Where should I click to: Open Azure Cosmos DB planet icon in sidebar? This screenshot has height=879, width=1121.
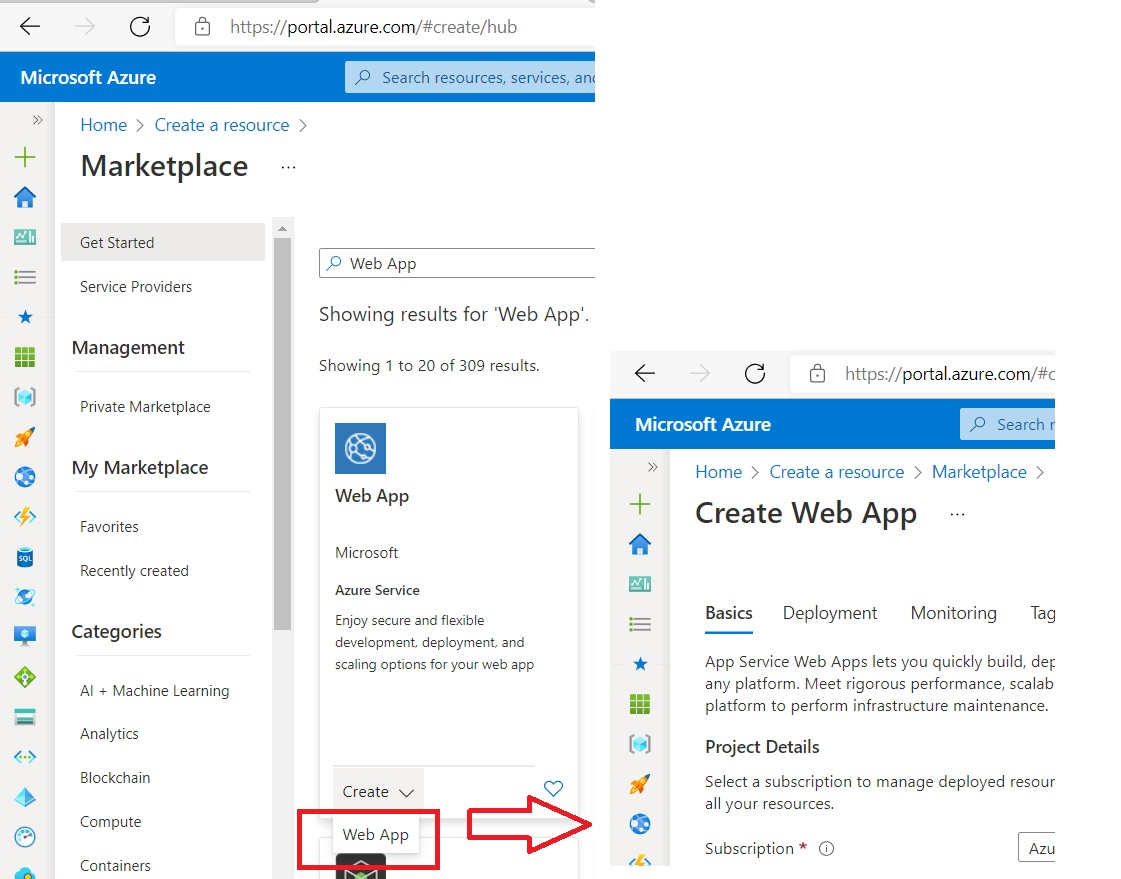tap(25, 596)
